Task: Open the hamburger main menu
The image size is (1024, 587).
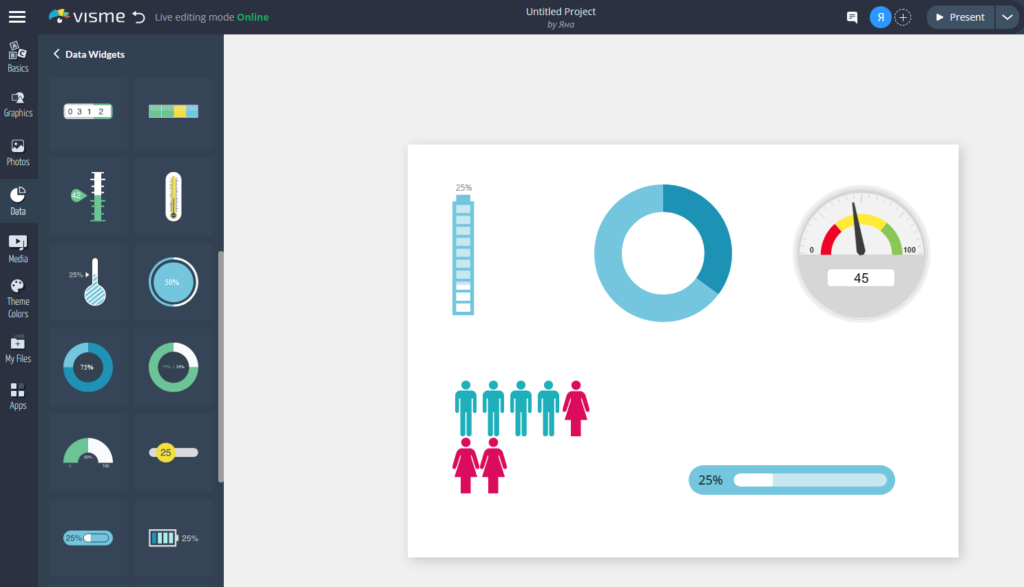Action: pos(17,17)
